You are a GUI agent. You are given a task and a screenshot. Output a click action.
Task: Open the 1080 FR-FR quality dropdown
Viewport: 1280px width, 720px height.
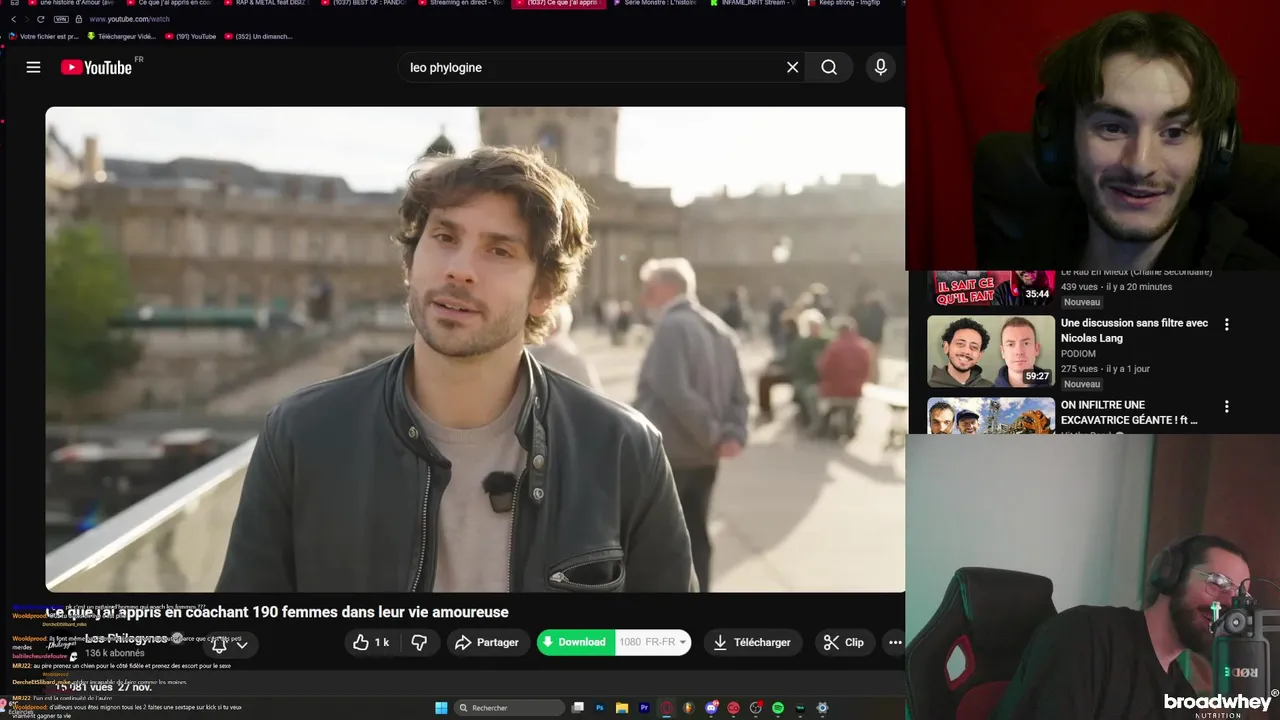(653, 642)
